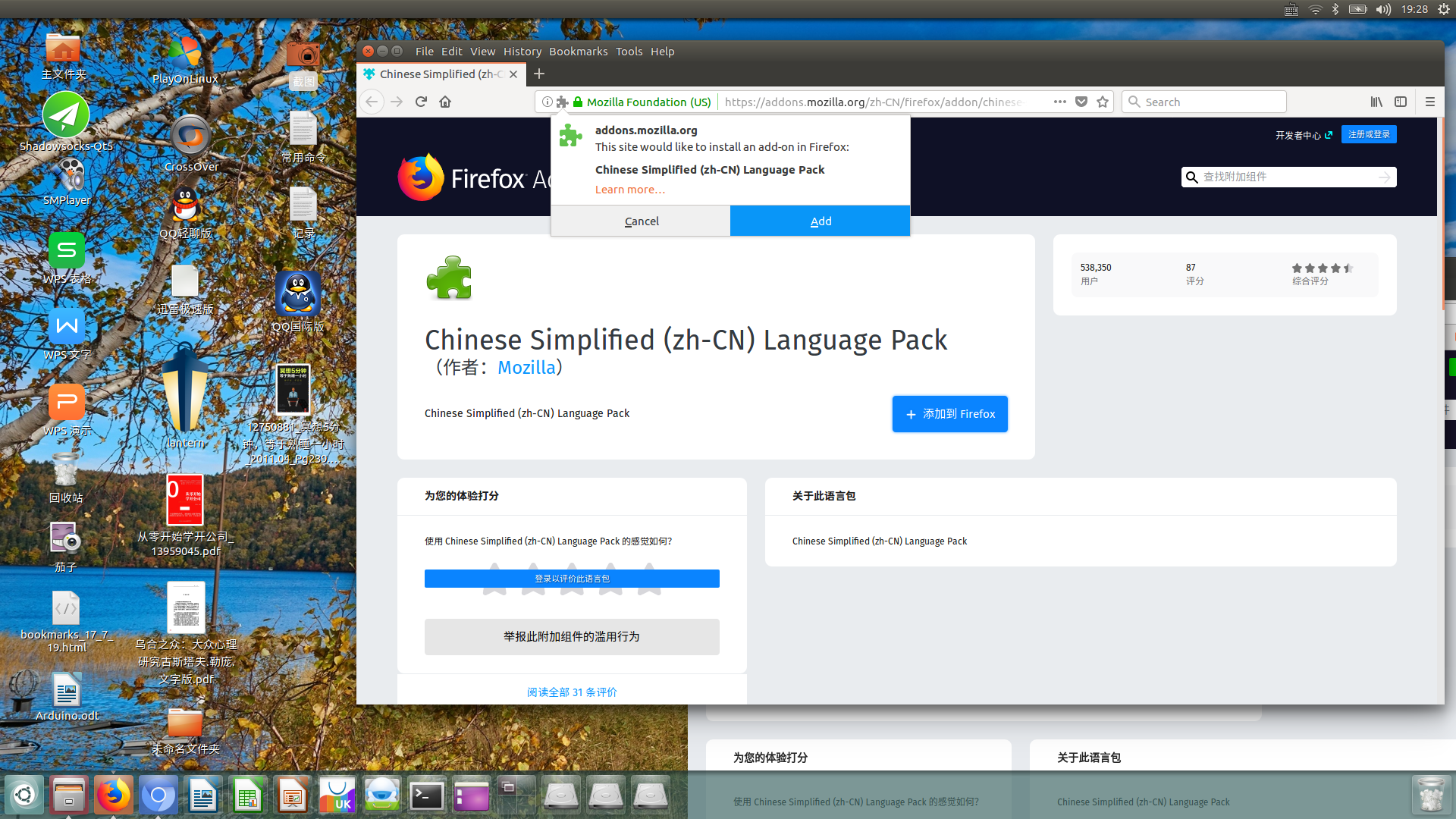The height and width of the screenshot is (819, 1456).
Task: Close the Chinese Simplified tab
Action: [513, 74]
